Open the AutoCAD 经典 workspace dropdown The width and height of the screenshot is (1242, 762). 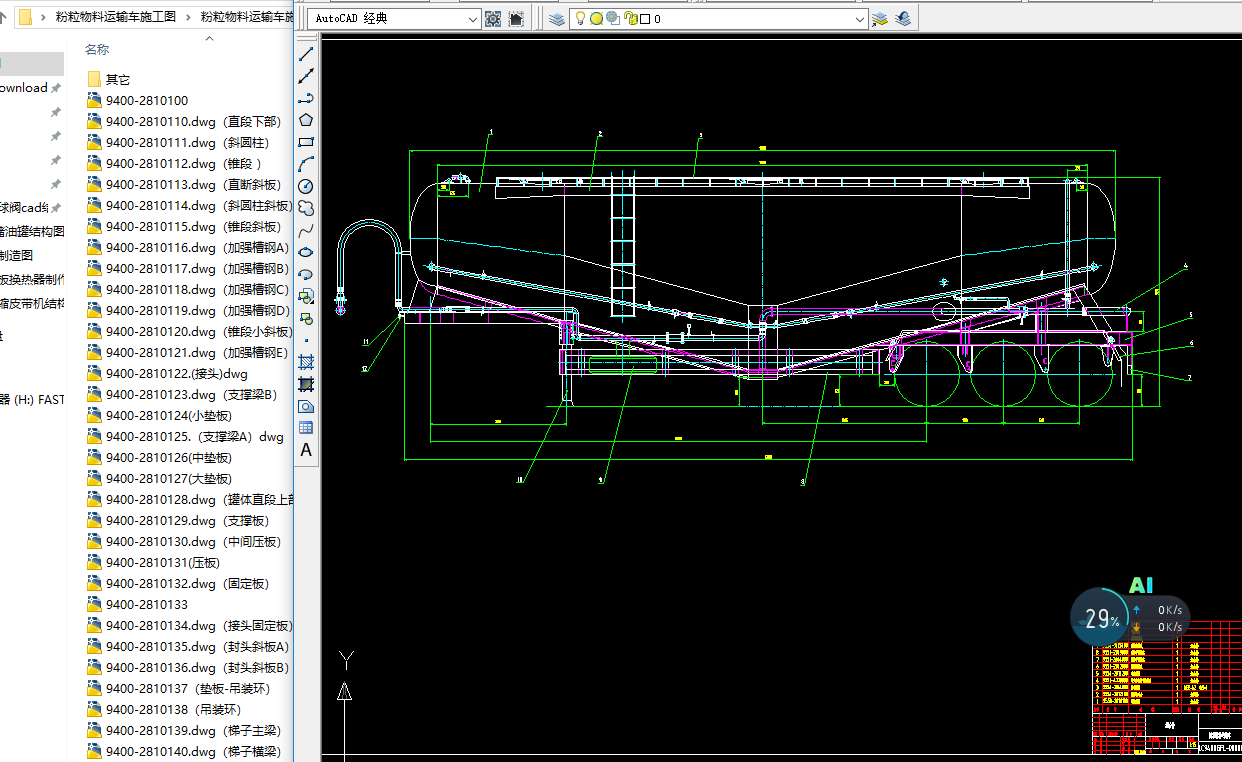point(473,19)
